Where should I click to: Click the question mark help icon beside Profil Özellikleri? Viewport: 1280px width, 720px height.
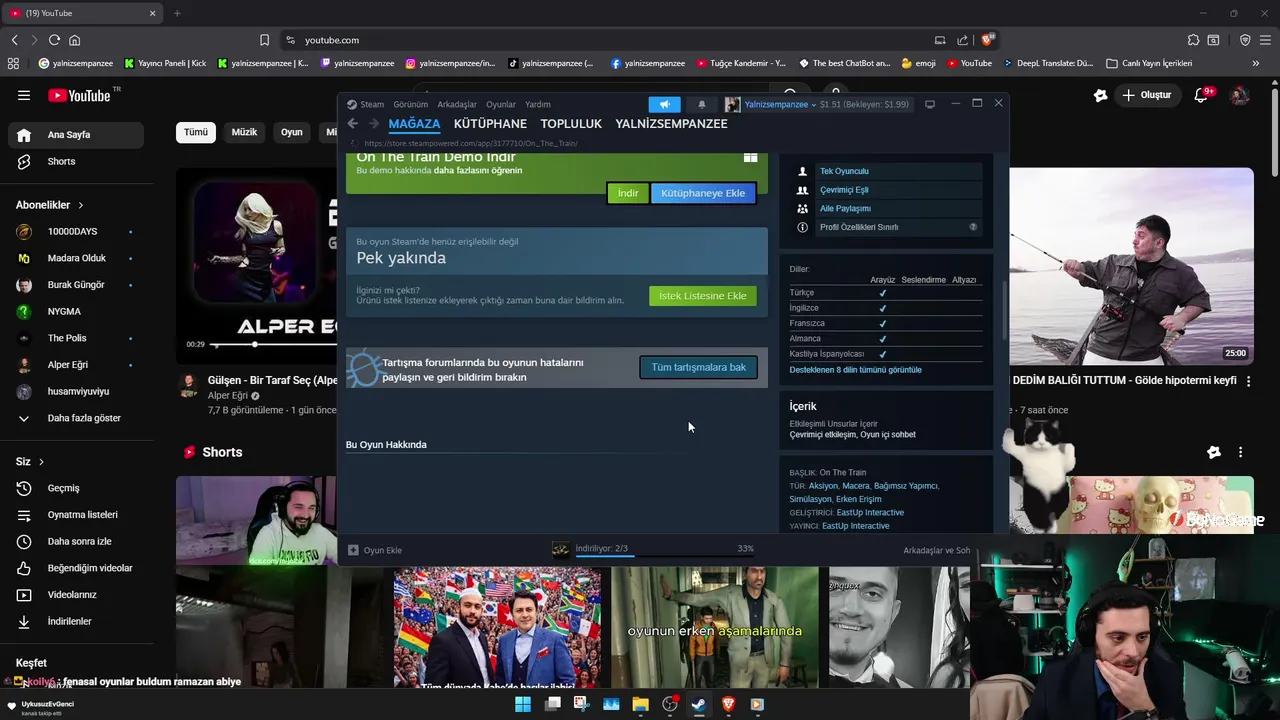pos(973,227)
